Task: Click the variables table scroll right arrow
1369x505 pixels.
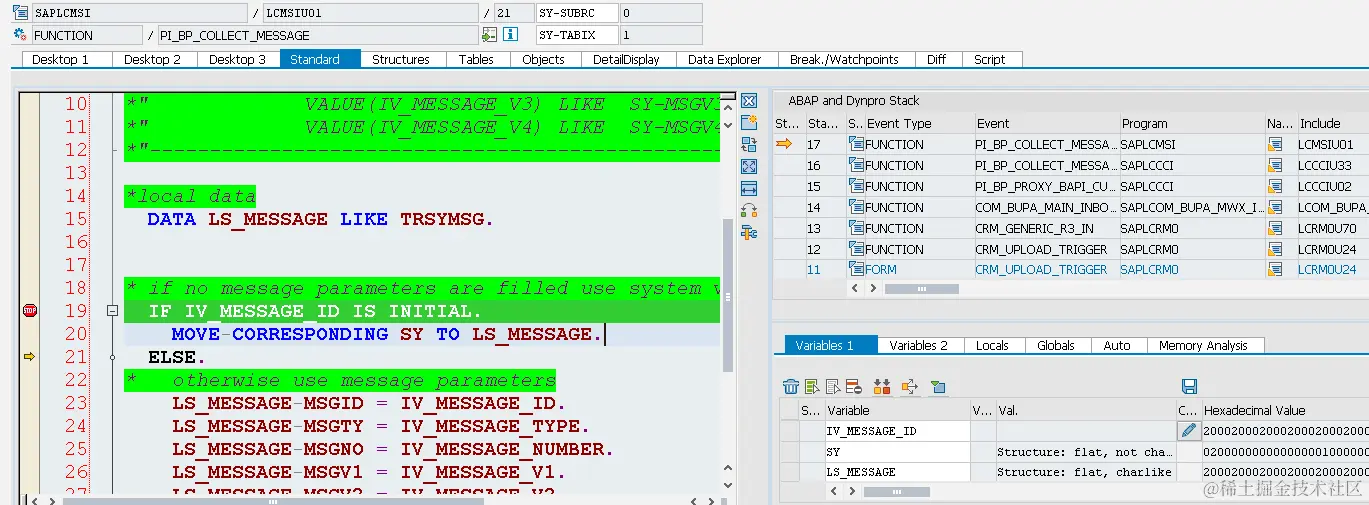Action: pos(851,491)
